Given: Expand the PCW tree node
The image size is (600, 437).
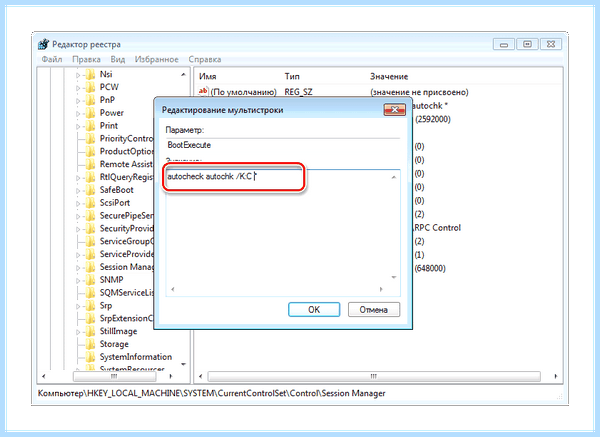Looking at the screenshot, I should (x=78, y=88).
